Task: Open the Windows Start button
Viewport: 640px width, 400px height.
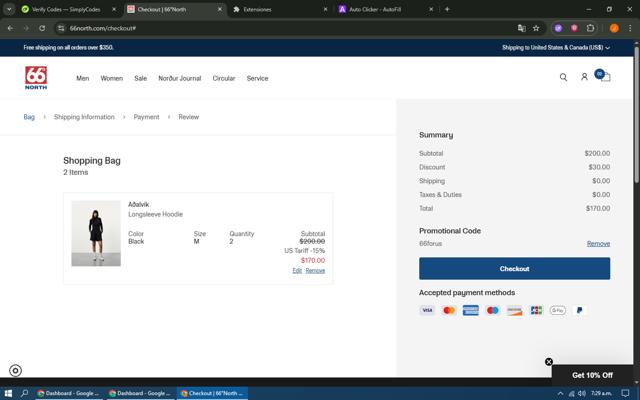Action: tap(8, 393)
